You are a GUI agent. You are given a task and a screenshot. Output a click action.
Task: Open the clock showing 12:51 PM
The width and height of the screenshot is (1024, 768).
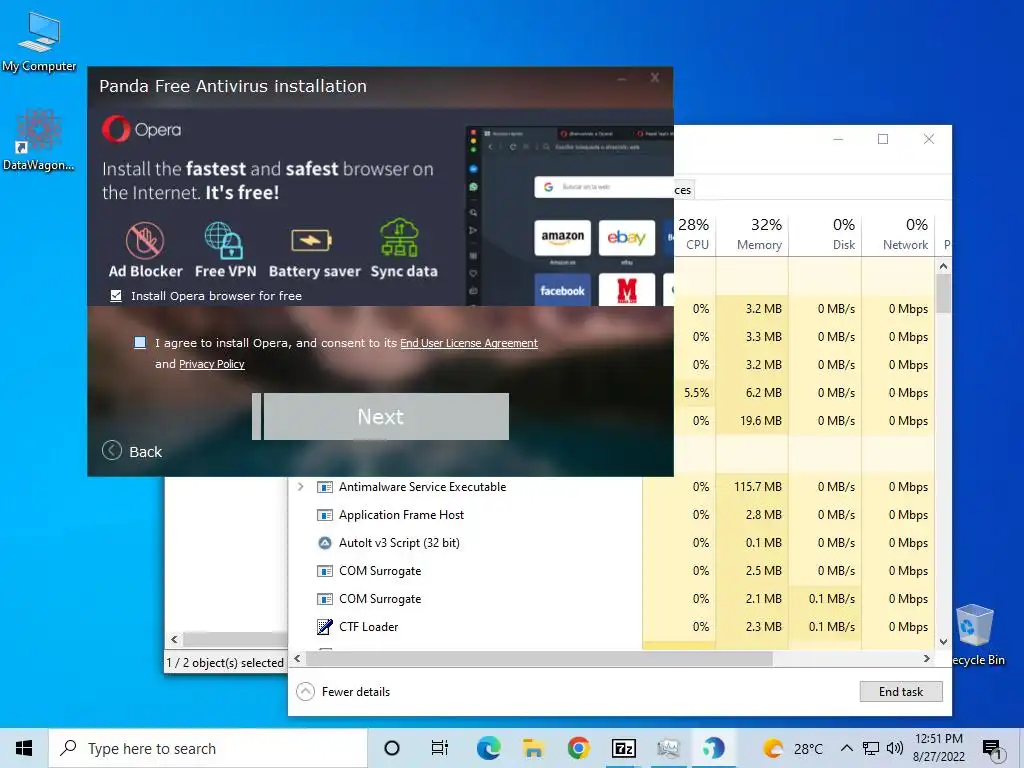coord(938,748)
